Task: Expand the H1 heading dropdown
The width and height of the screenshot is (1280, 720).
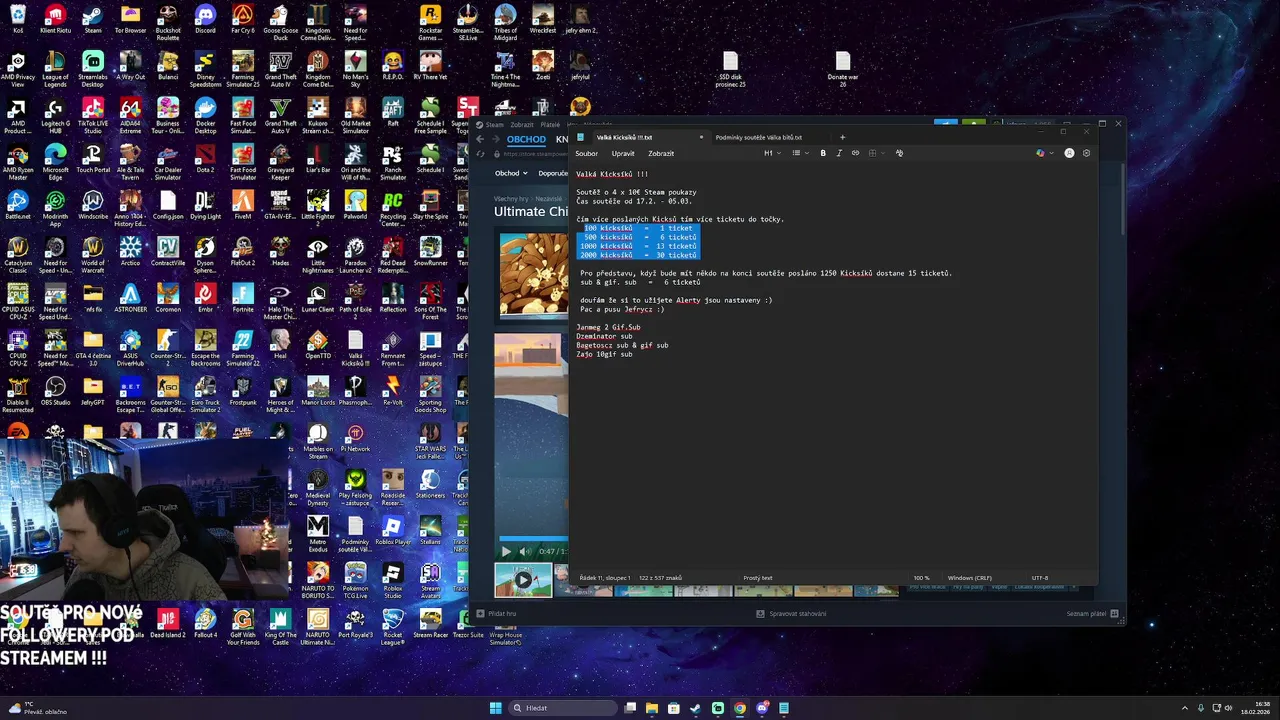Action: point(771,153)
